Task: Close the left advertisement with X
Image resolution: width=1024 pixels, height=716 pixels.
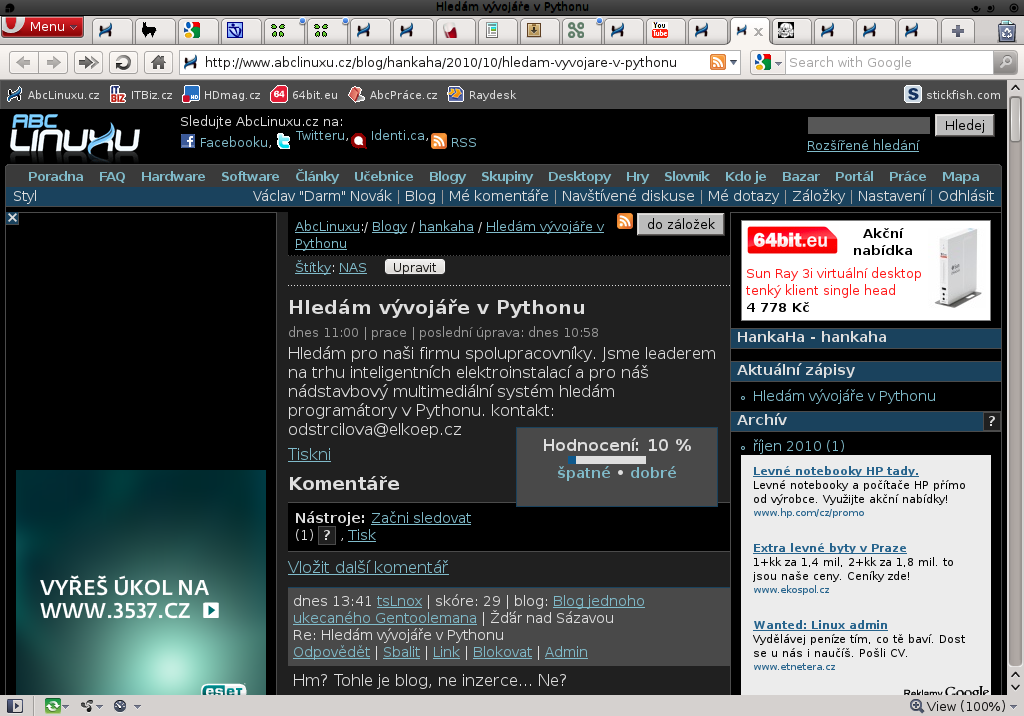Action: point(13,217)
